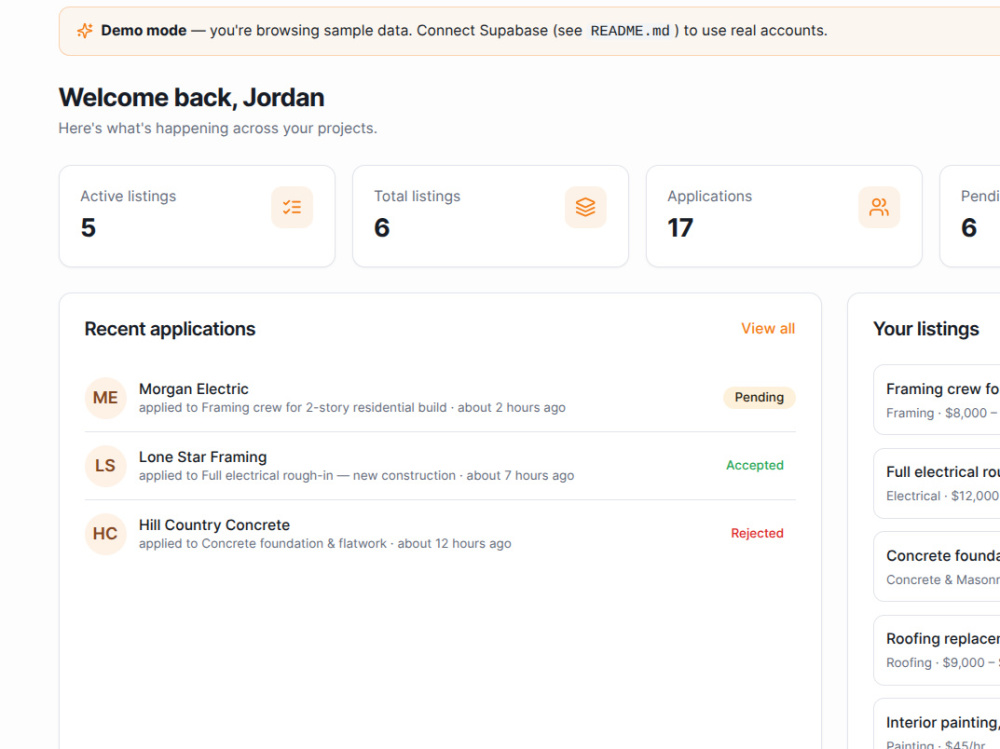
Task: Open the Full electrical rough-in listing card
Action: pyautogui.click(x=936, y=484)
